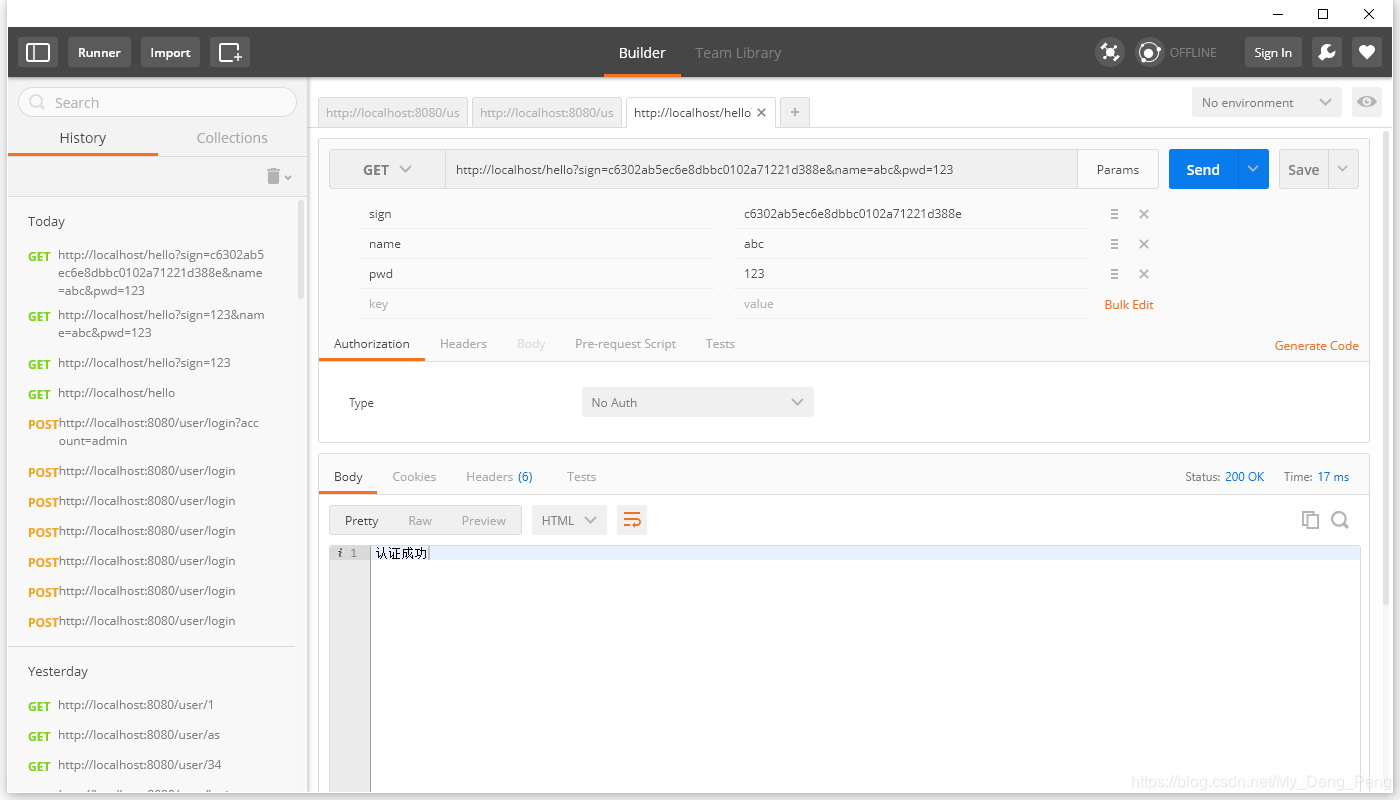Open history item http://localhost:8080/user/as
Screen dimensions: 1400x800
[139, 735]
